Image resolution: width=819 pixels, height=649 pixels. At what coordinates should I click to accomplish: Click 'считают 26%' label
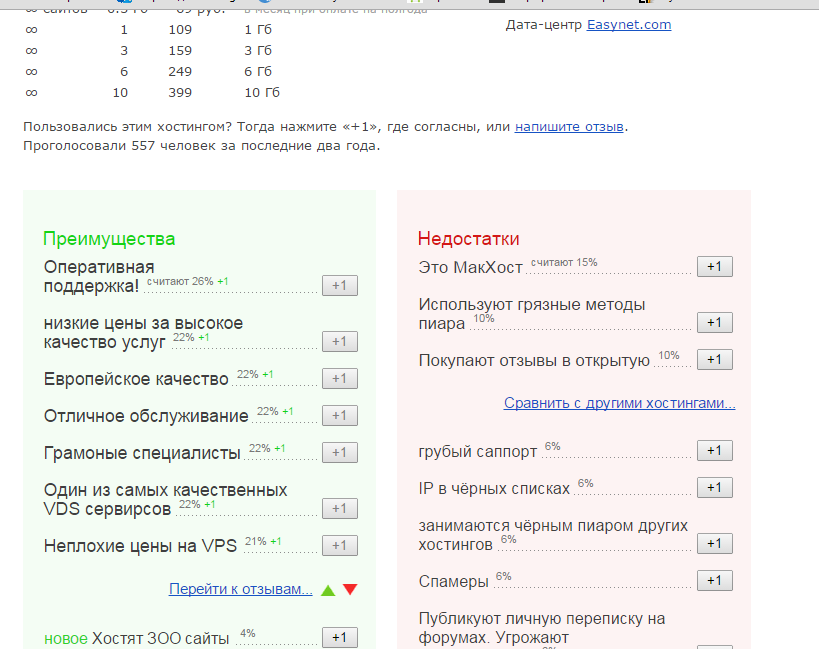(x=180, y=281)
